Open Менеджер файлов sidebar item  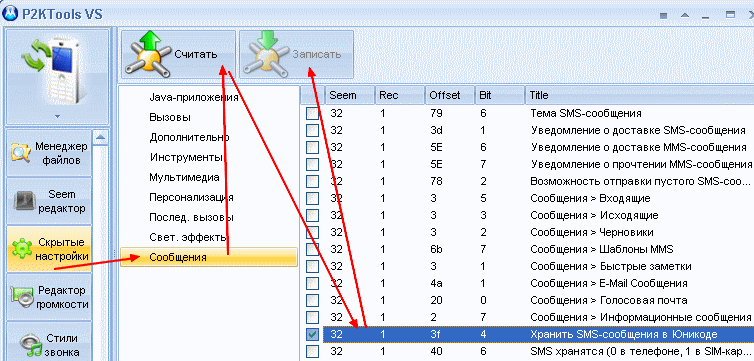[49, 153]
